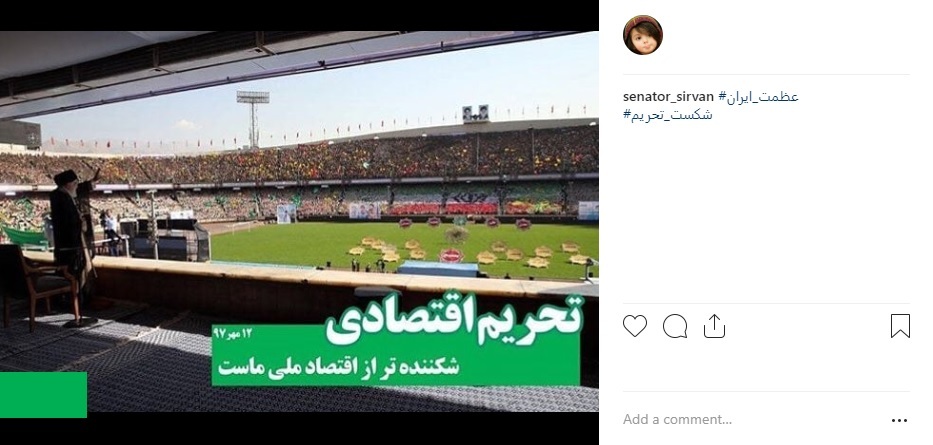Click the solid green rectangle at image corner
933x445 pixels.
coord(43,394)
